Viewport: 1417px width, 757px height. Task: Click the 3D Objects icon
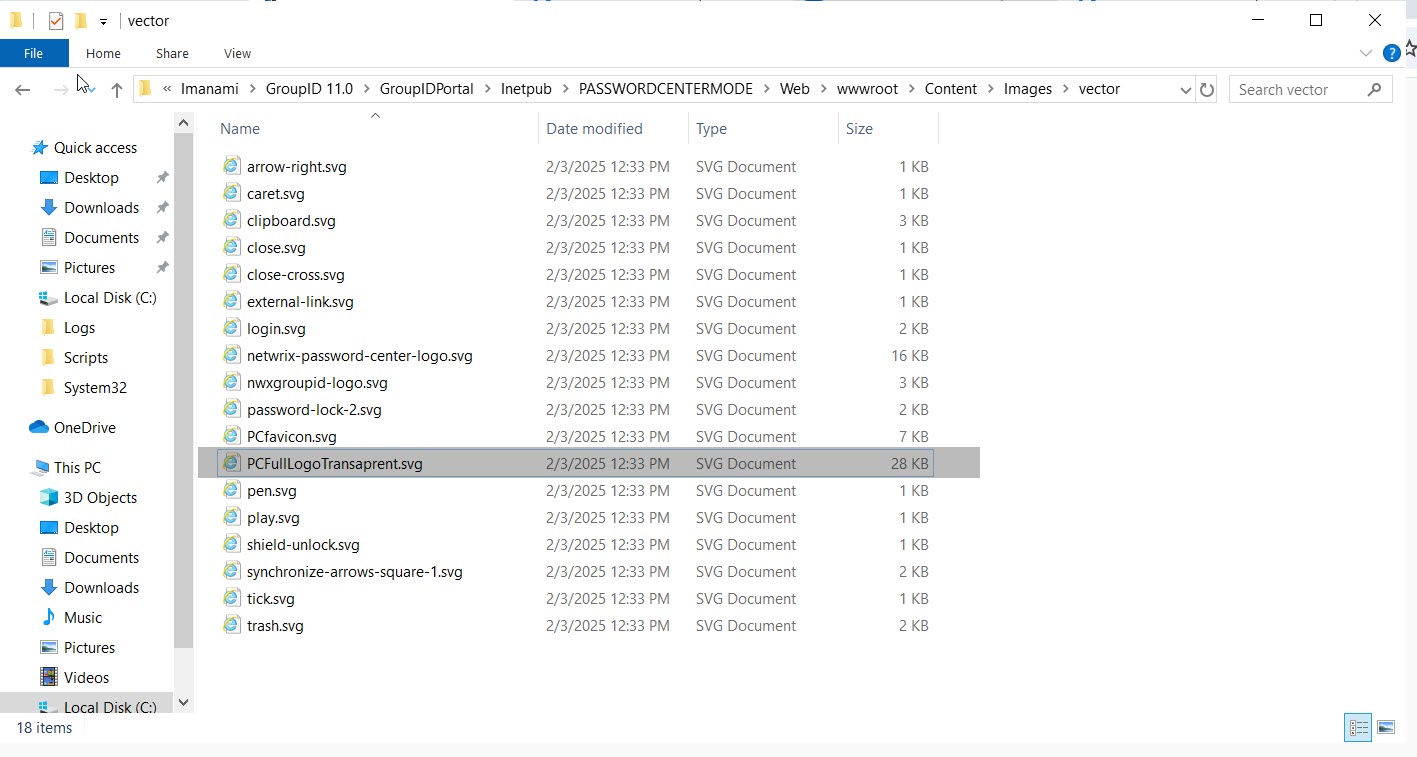coord(48,497)
